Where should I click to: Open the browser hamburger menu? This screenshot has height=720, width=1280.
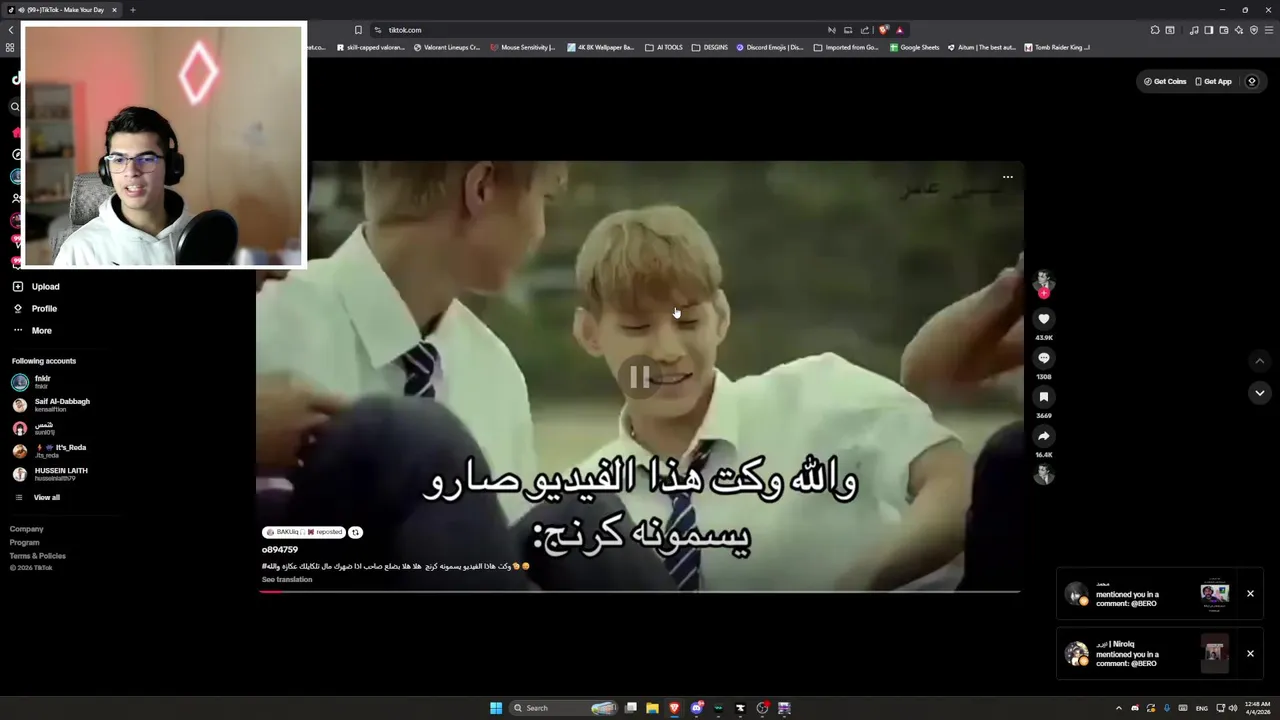[x=1268, y=30]
